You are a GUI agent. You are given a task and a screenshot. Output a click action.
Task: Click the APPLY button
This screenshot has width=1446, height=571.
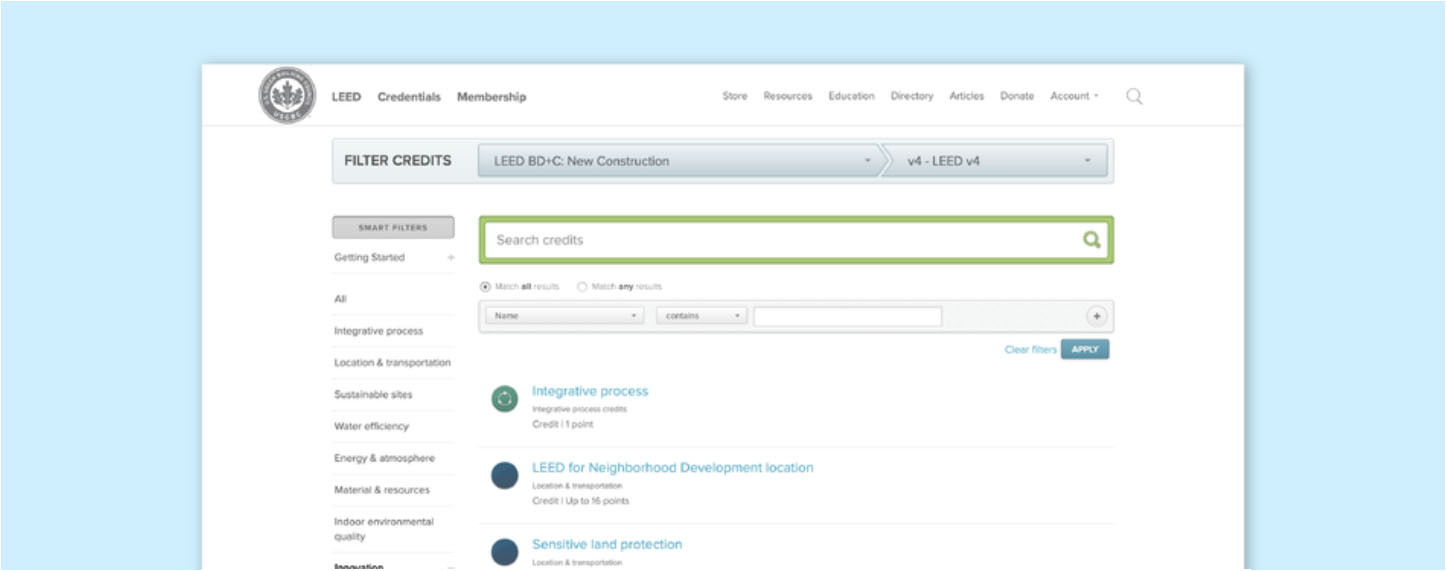click(1085, 349)
